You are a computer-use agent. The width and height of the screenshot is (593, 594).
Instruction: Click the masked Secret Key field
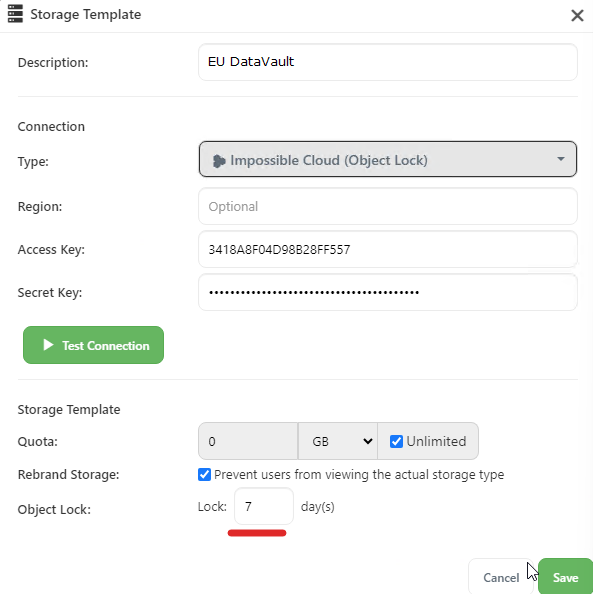tap(388, 292)
